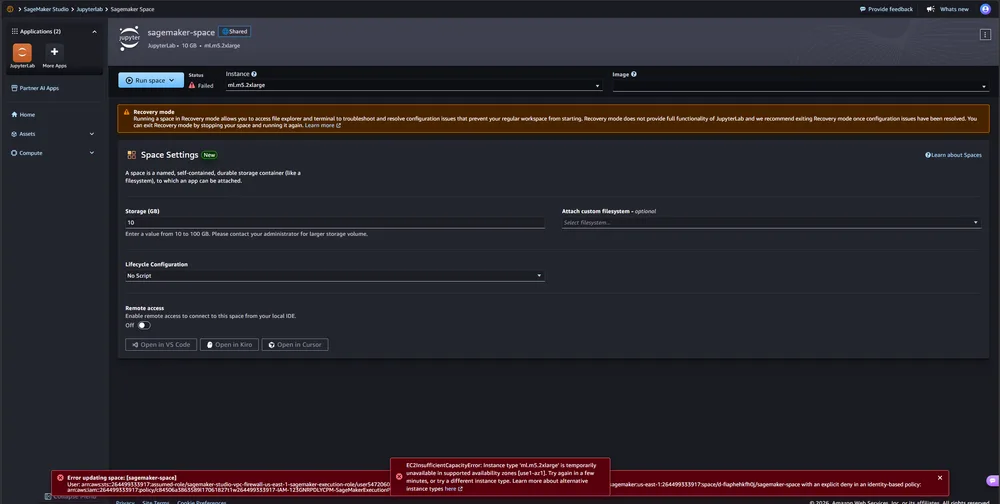Open the user profile avatar
The width and height of the screenshot is (1000, 504).
pos(985,9)
